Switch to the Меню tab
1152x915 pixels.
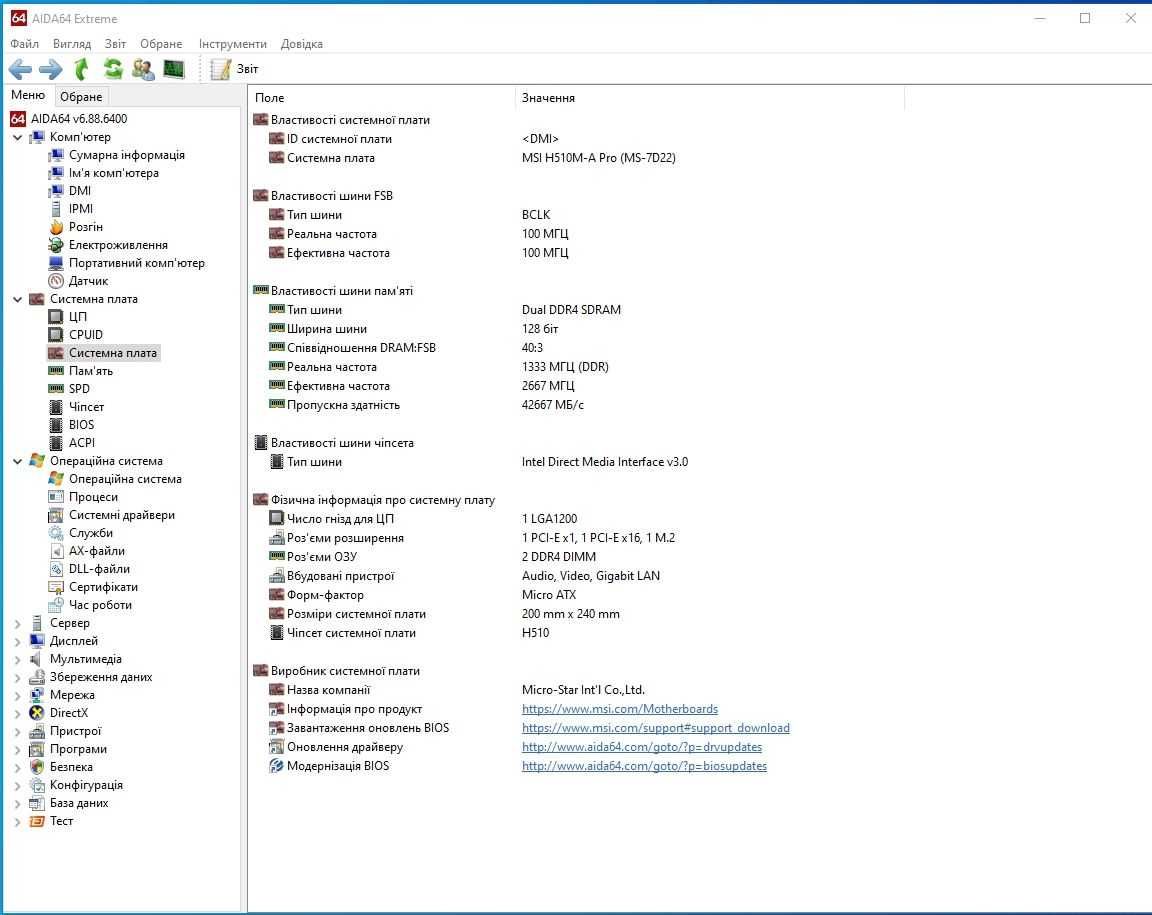pos(28,96)
